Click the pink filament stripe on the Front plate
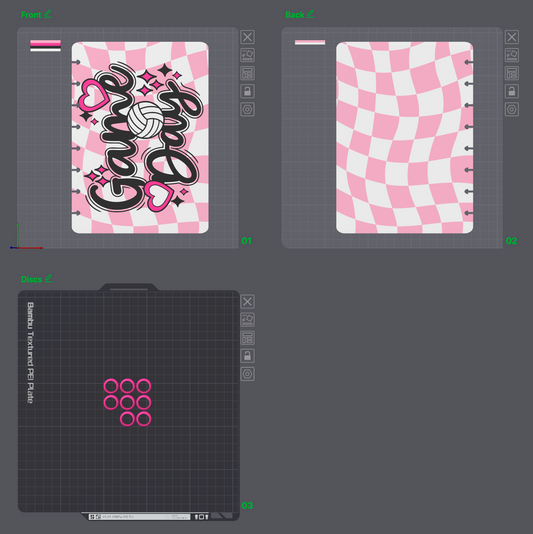 (45, 43)
